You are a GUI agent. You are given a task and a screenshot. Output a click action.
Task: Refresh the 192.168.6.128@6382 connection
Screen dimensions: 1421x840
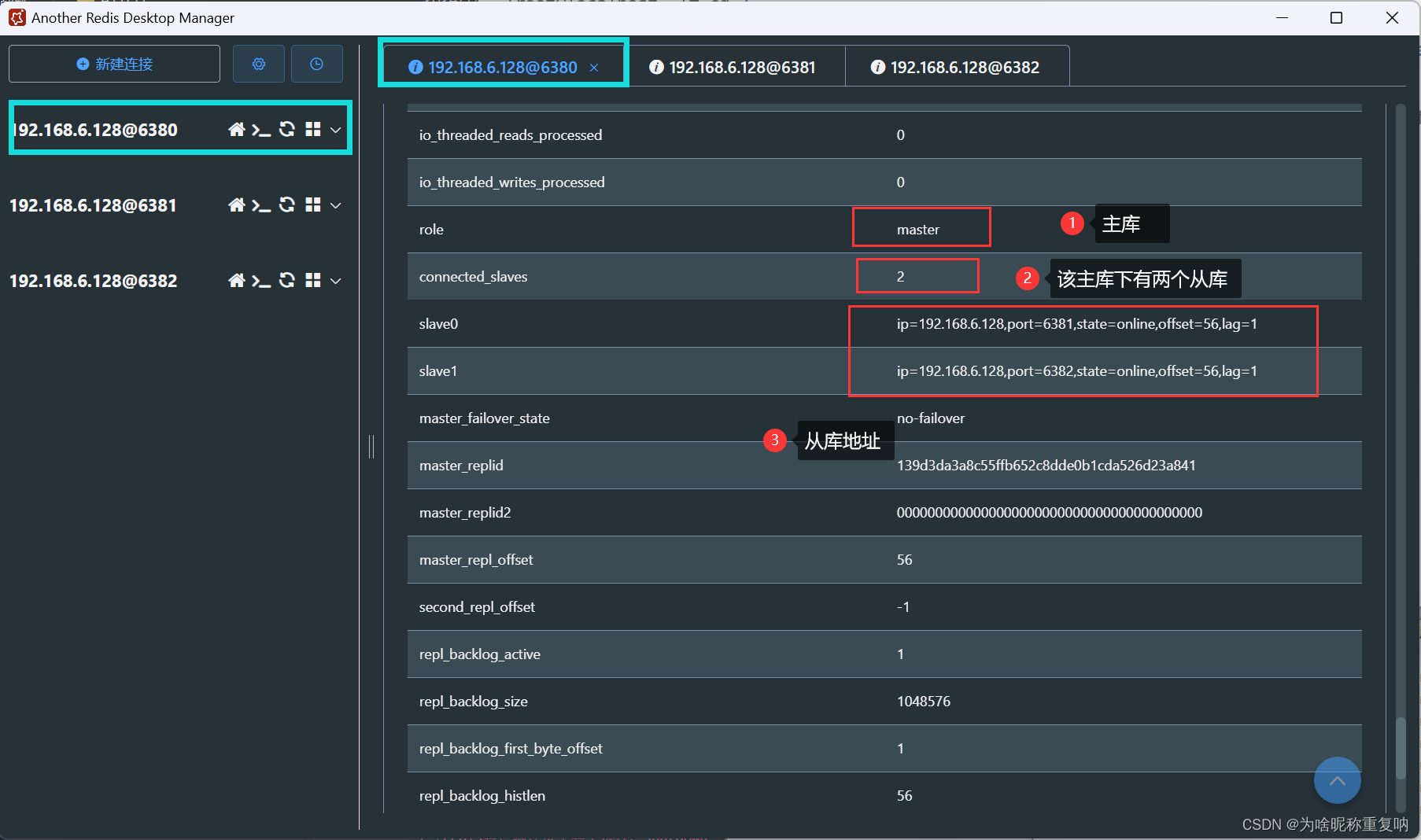pyautogui.click(x=287, y=281)
